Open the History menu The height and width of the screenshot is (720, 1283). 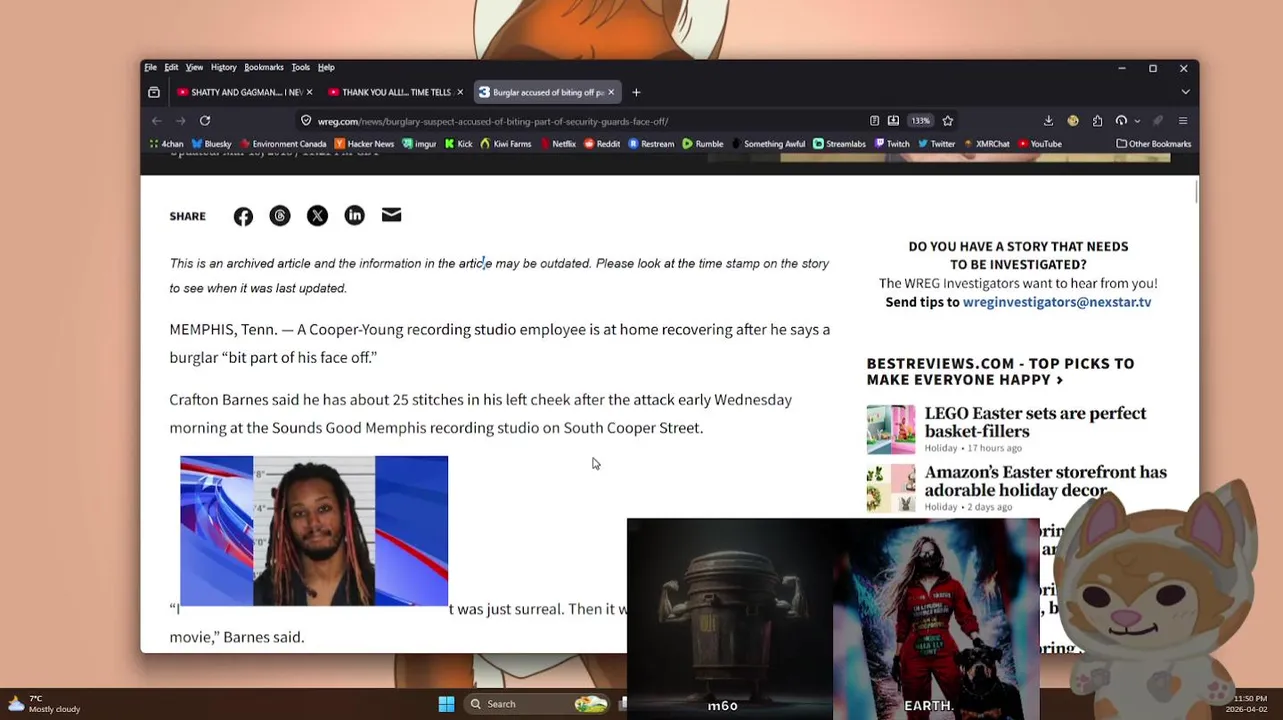pyautogui.click(x=224, y=67)
